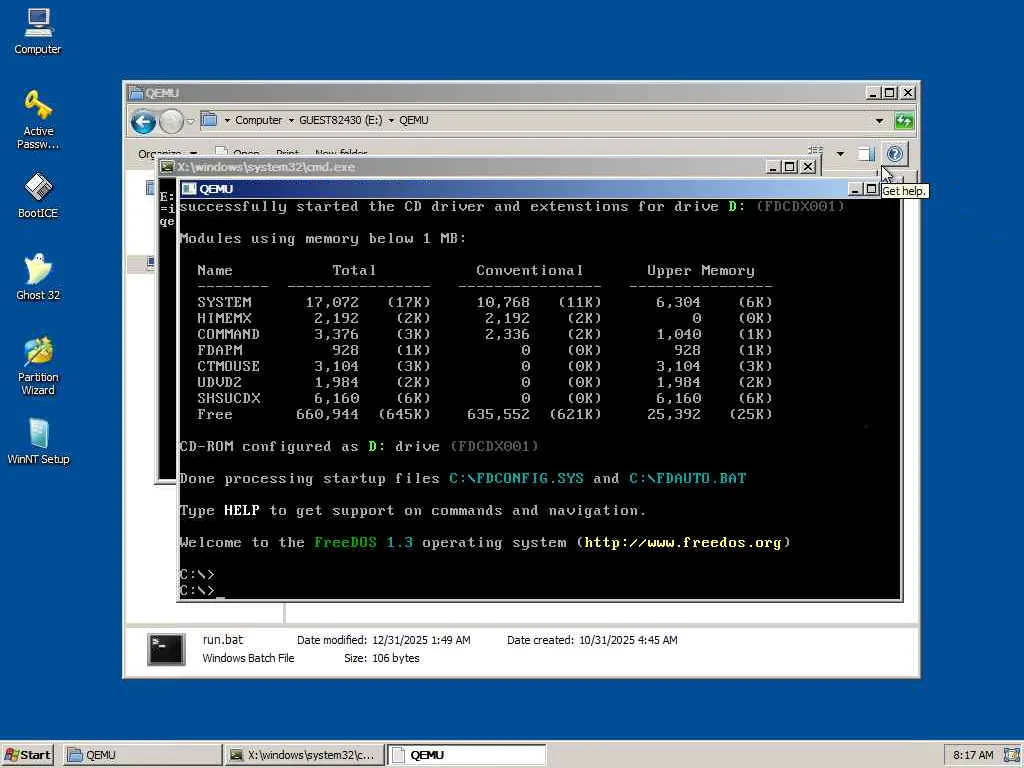Launch the Active Password Changer icon

tap(38, 120)
